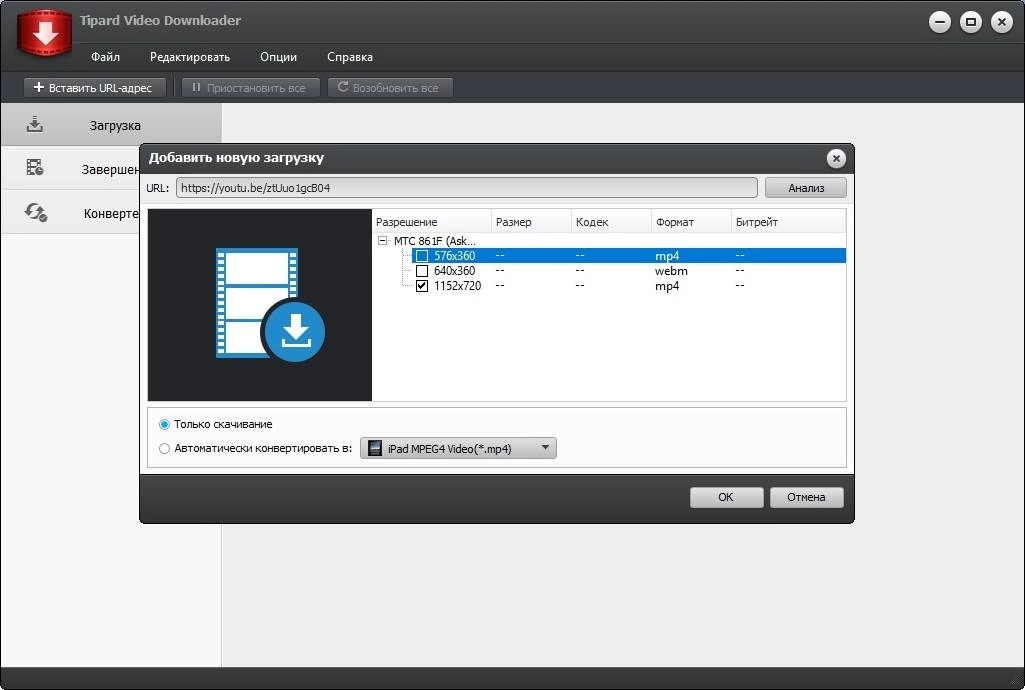Image resolution: width=1025 pixels, height=690 pixels.
Task: Check the 640x360 webm checkbox
Action: [x=422, y=271]
